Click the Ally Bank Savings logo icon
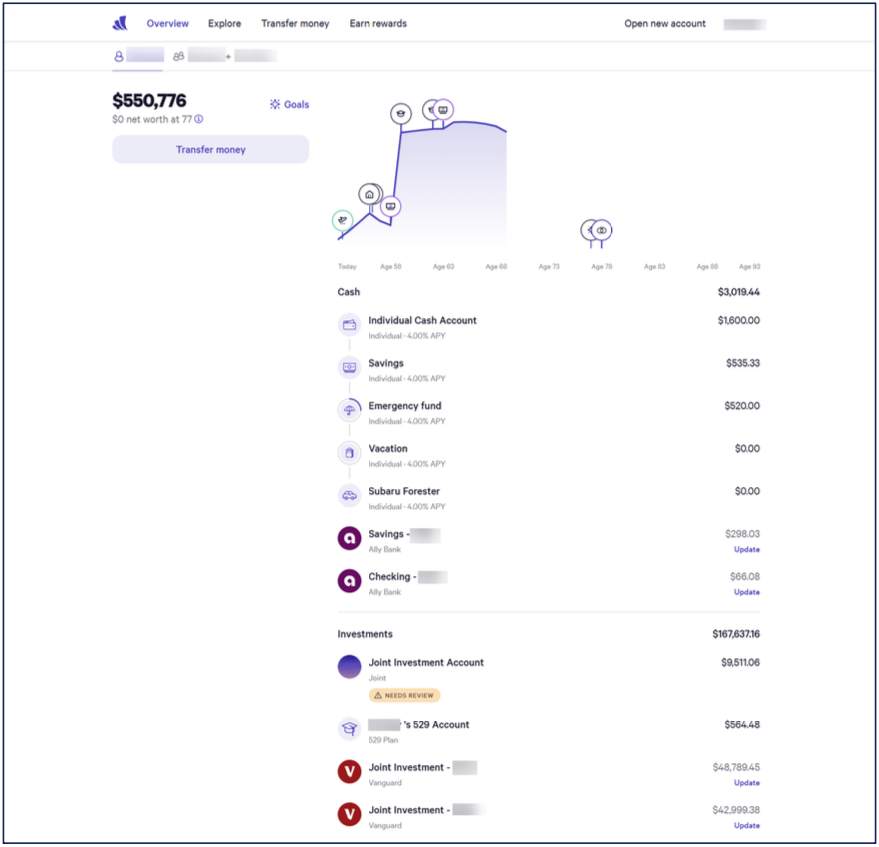 (349, 538)
